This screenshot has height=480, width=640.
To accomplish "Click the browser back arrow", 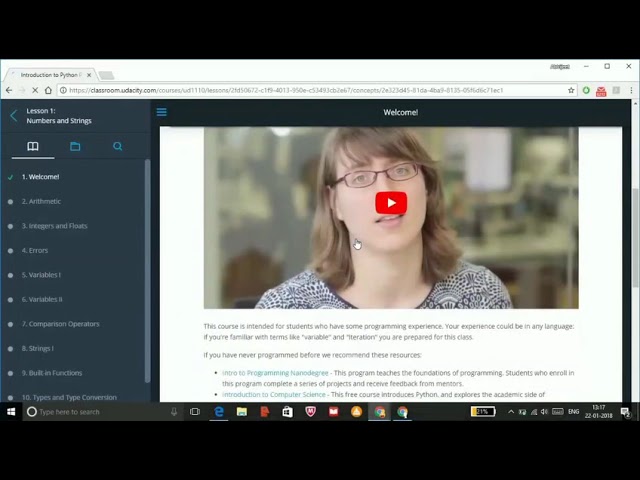I will tap(9, 90).
